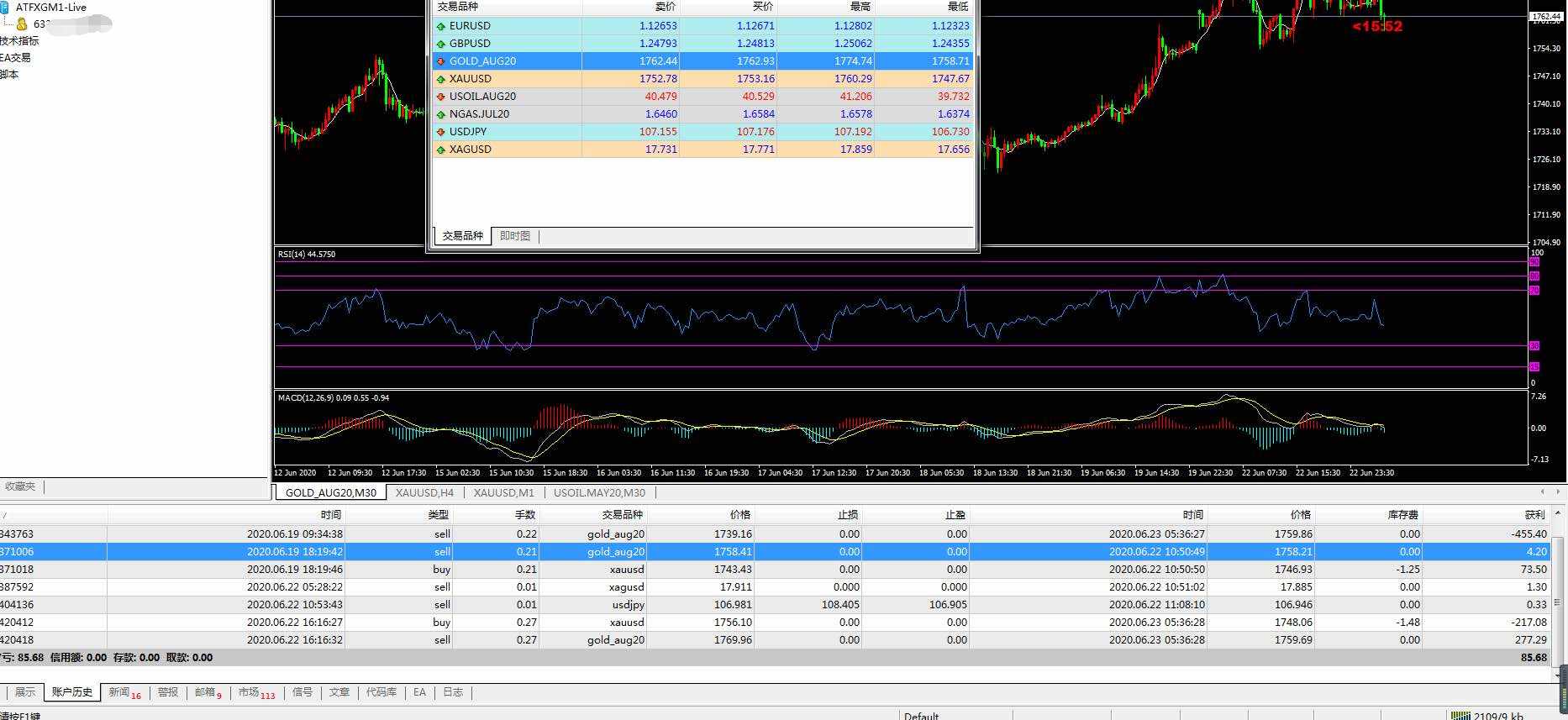Click the connection status bars icon
Screen dimensions: 1568x720
1460,716
